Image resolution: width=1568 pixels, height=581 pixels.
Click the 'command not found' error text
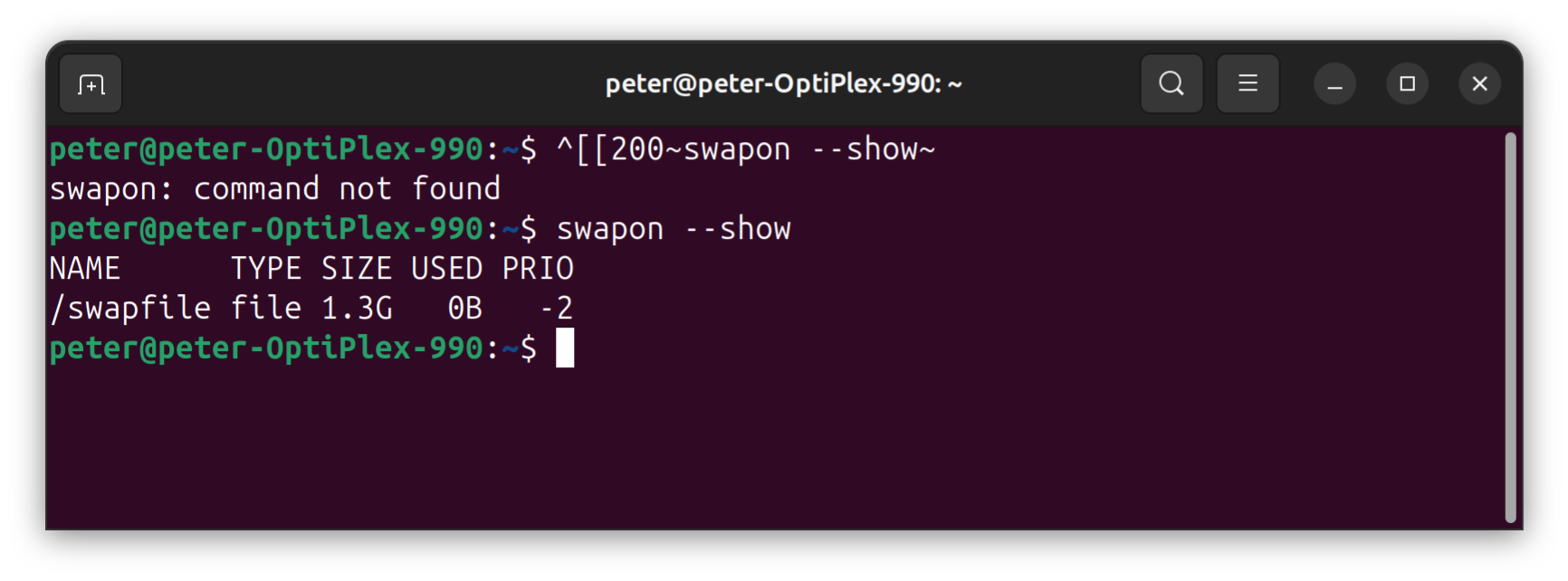coord(347,189)
